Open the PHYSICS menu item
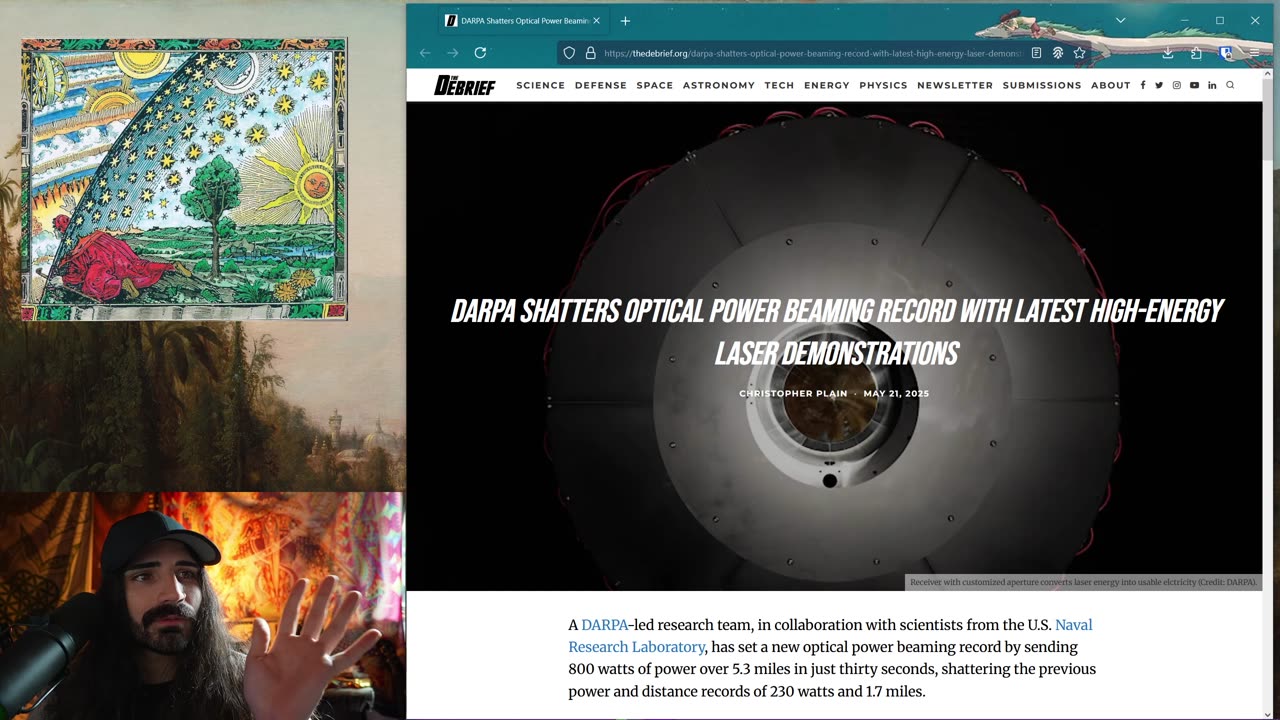The width and height of the screenshot is (1280, 720). click(x=883, y=85)
